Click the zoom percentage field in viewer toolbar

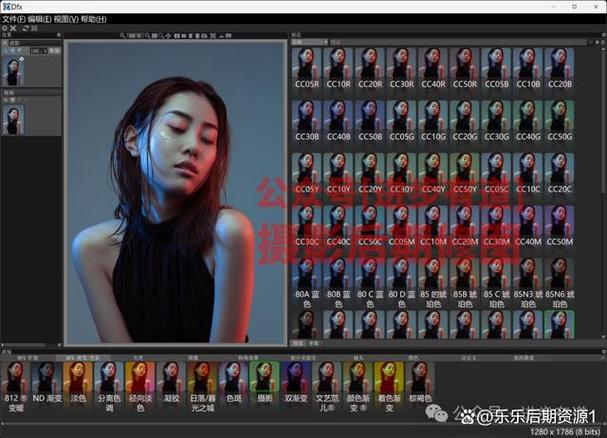[134, 36]
